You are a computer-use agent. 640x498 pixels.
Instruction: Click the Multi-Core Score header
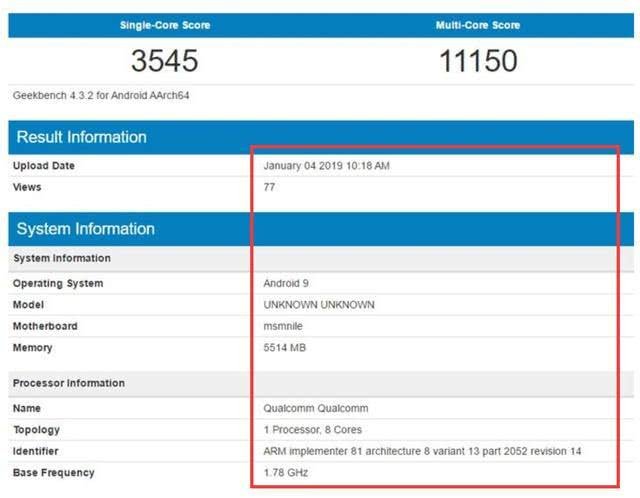478,25
